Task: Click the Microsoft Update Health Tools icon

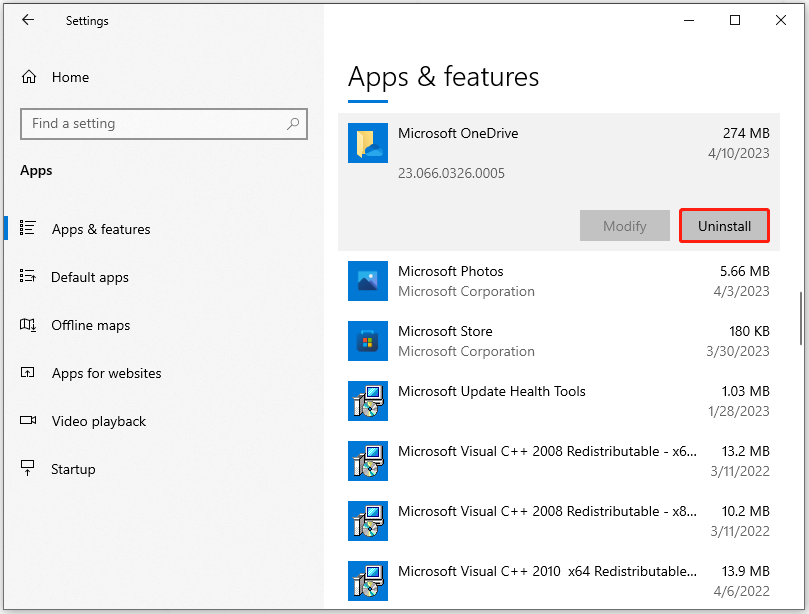Action: coord(367,401)
